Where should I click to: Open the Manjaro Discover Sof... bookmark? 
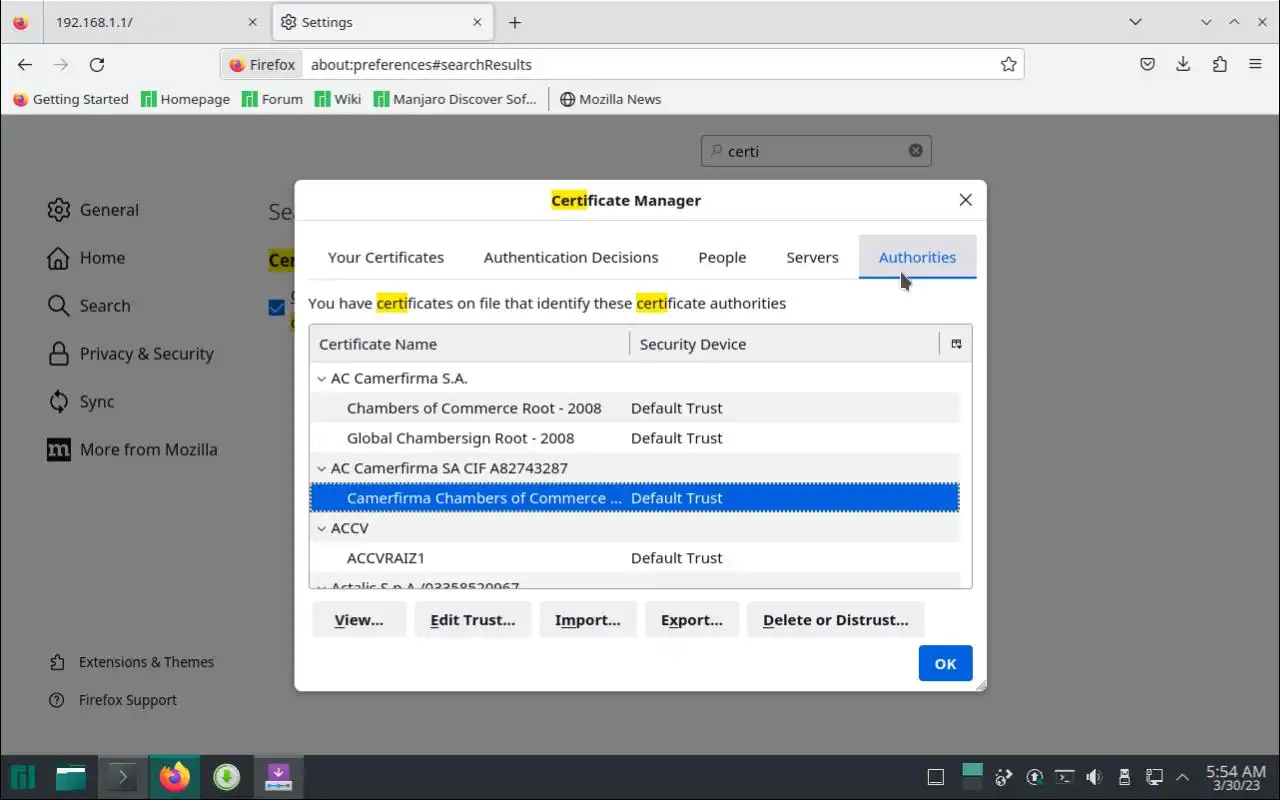[455, 99]
